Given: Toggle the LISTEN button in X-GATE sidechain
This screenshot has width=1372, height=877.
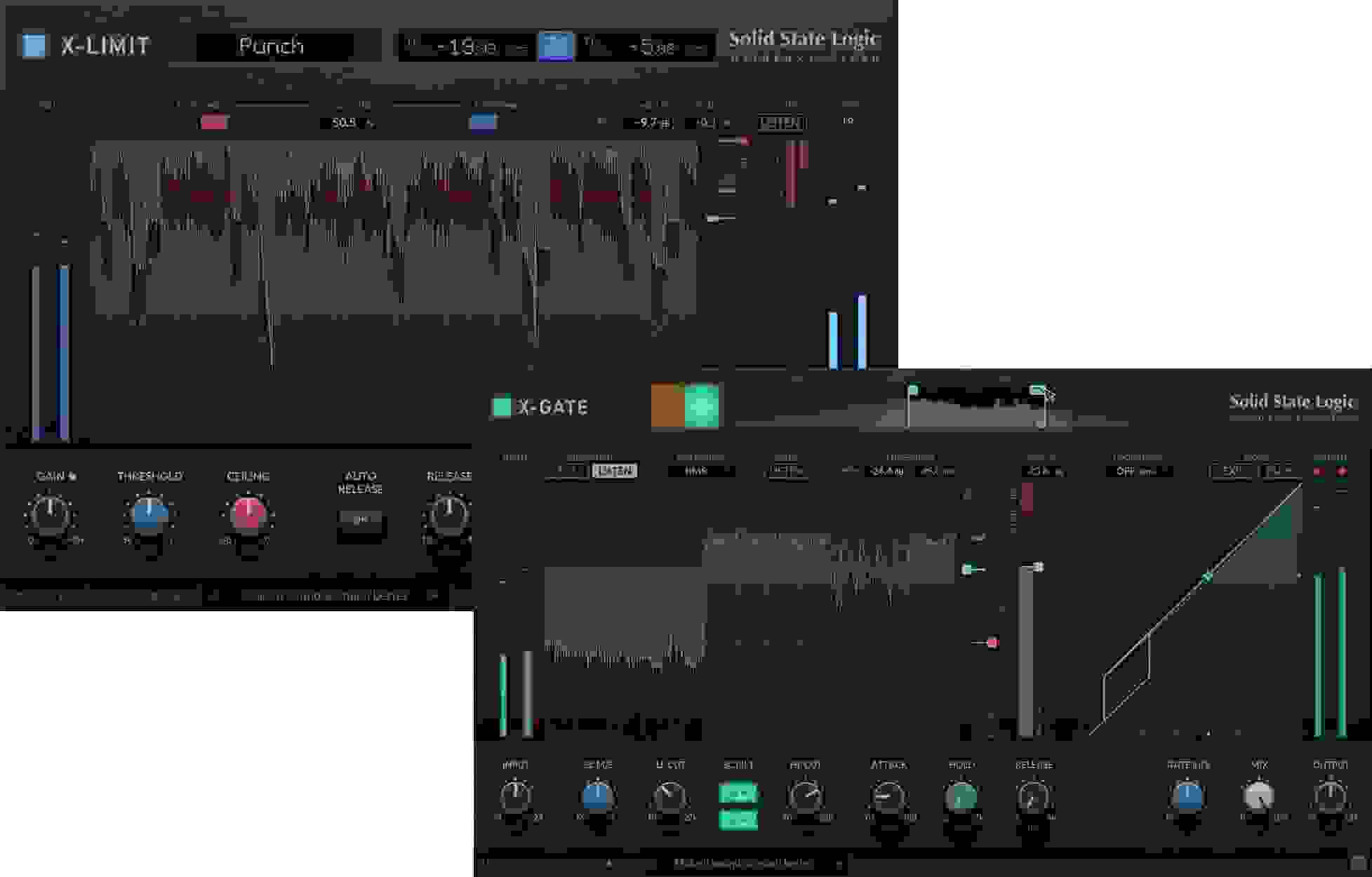Looking at the screenshot, I should click(616, 471).
